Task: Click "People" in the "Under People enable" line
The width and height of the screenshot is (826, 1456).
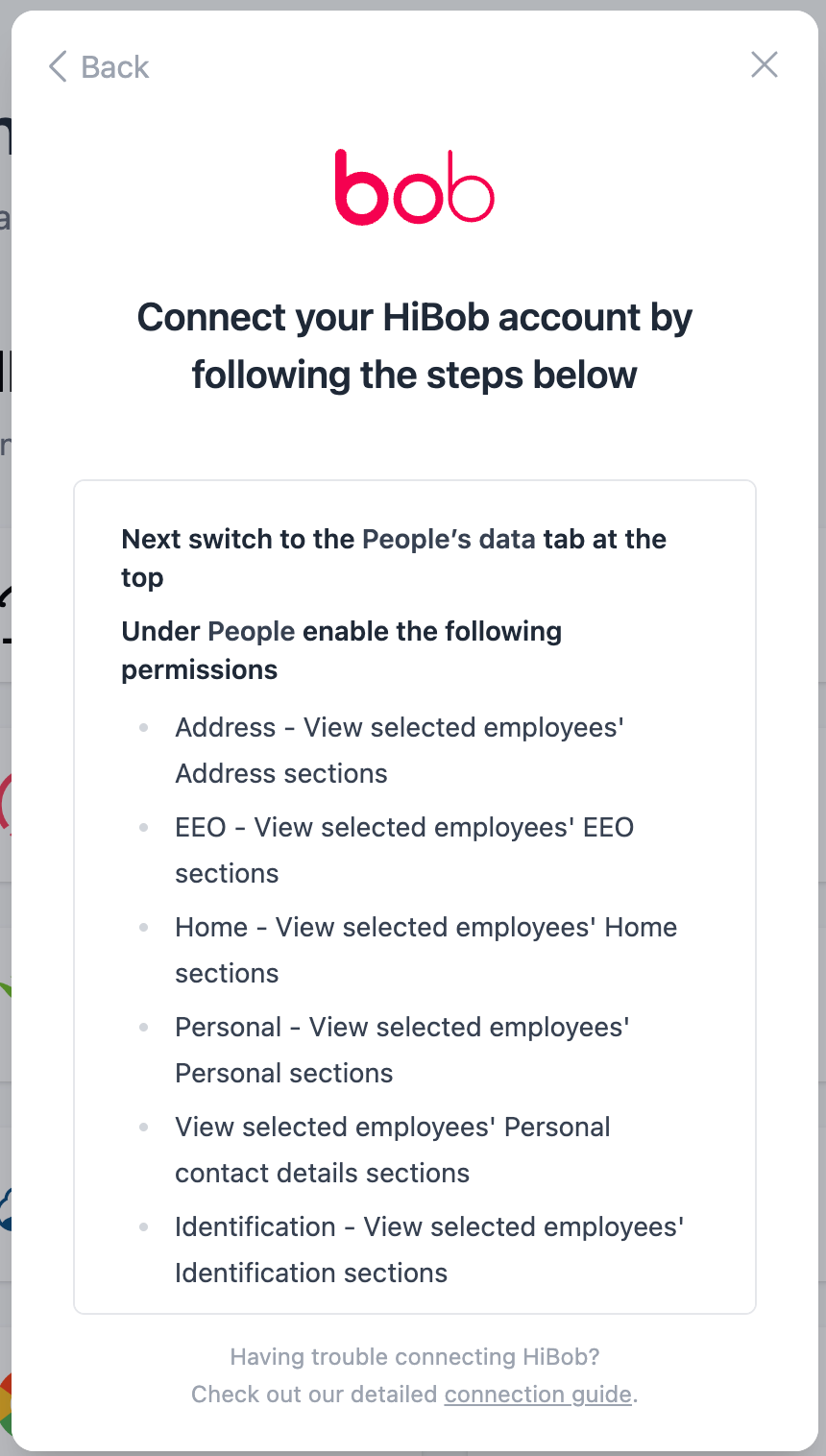Action: point(251,632)
